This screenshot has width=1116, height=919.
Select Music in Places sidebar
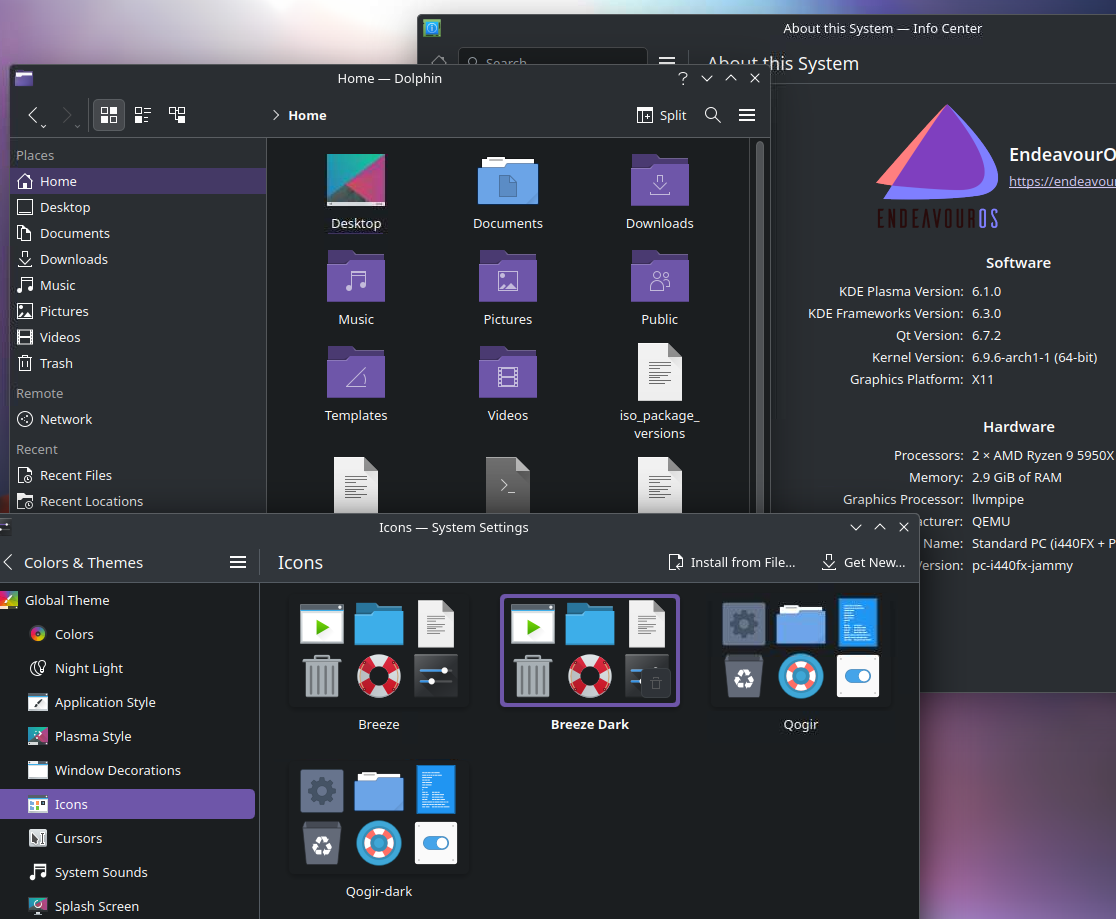(138, 285)
